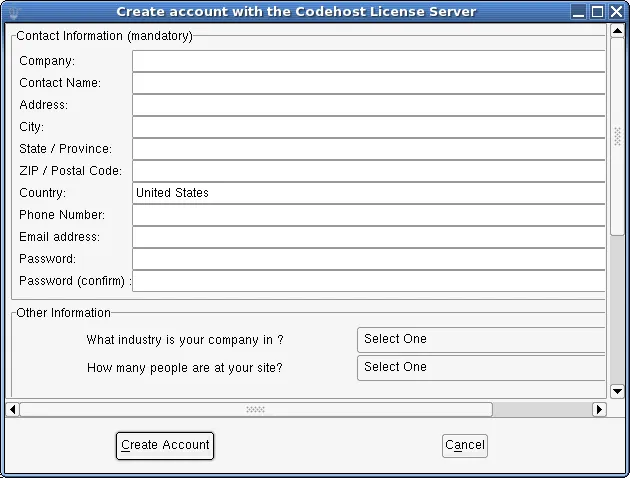
Task: Click the horizontal scrollbar thumb
Action: click(256, 409)
